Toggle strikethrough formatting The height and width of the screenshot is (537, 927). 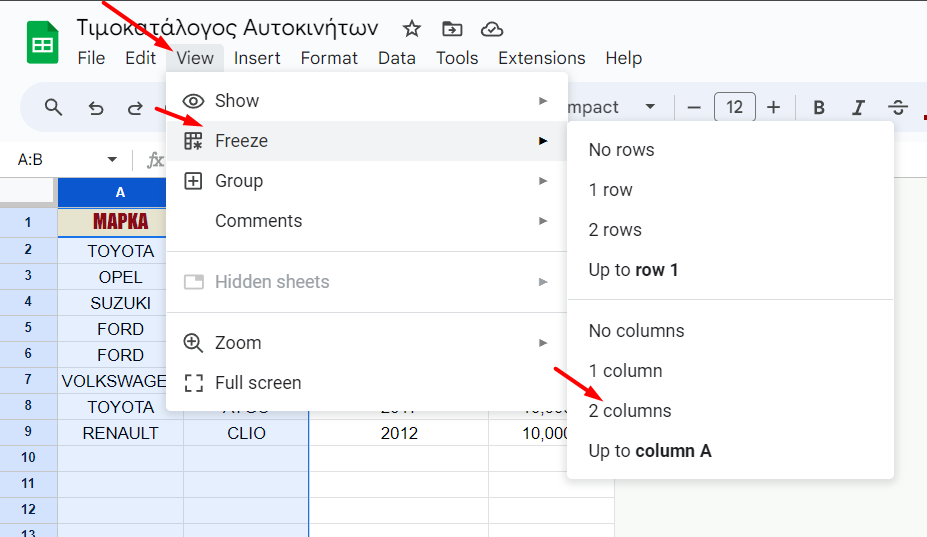[x=897, y=108]
